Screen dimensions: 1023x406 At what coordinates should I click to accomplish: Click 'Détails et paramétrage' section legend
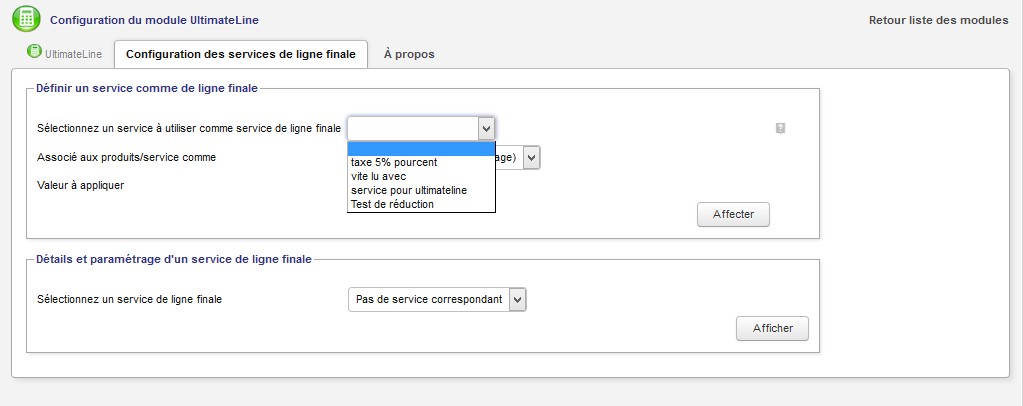[x=173, y=258]
